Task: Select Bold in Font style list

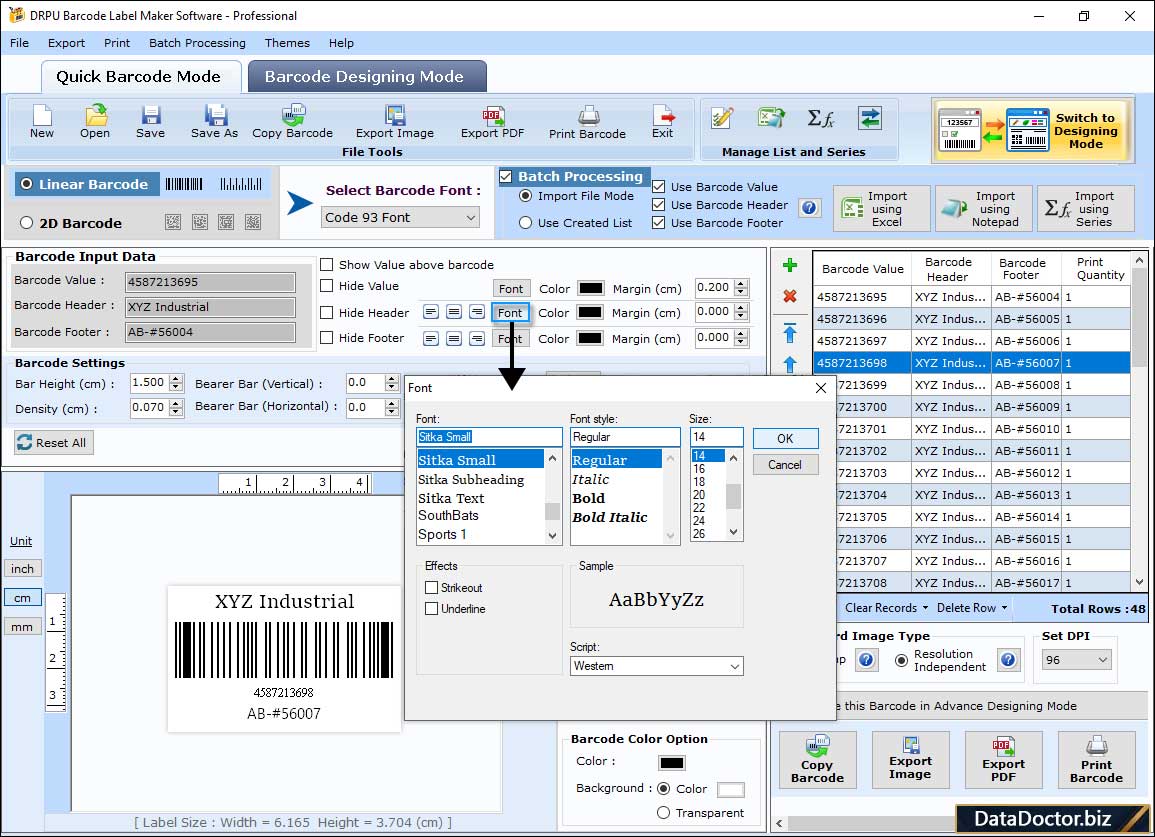Action: [589, 499]
